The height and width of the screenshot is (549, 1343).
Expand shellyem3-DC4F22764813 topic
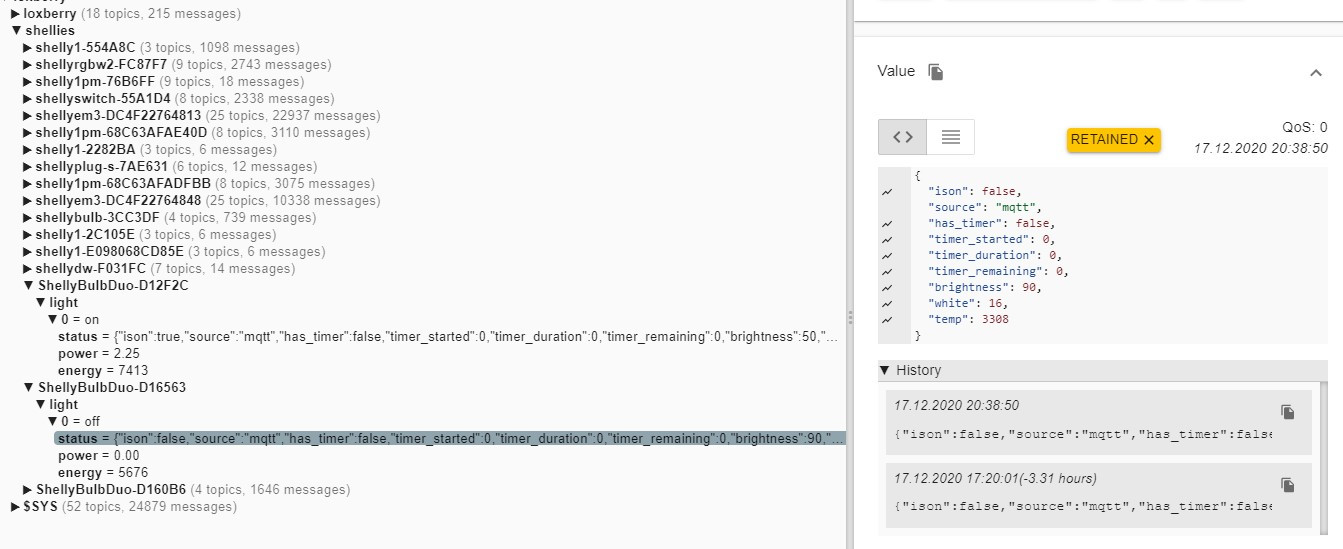(27, 116)
